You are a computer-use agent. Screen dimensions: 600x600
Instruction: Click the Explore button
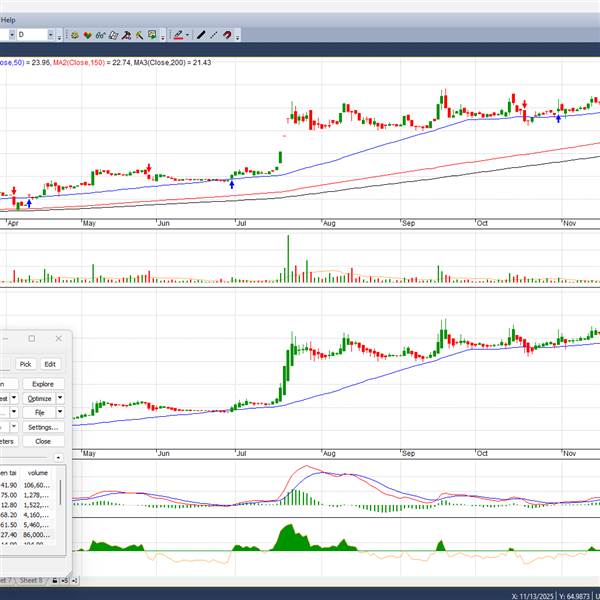pos(42,383)
